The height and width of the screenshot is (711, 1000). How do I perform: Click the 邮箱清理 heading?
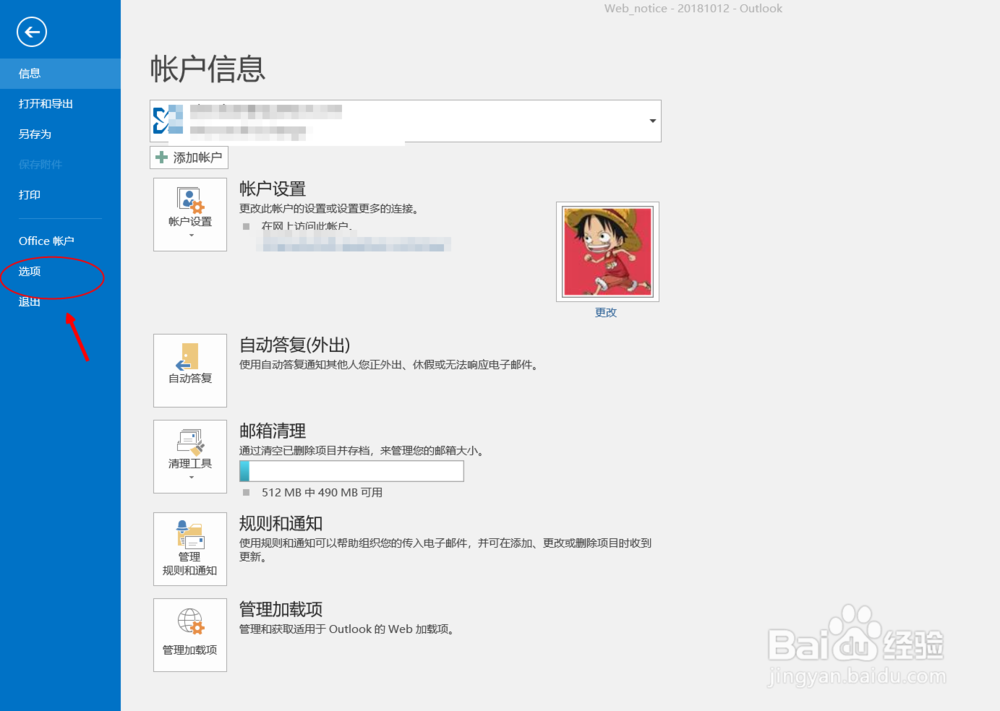tap(272, 431)
